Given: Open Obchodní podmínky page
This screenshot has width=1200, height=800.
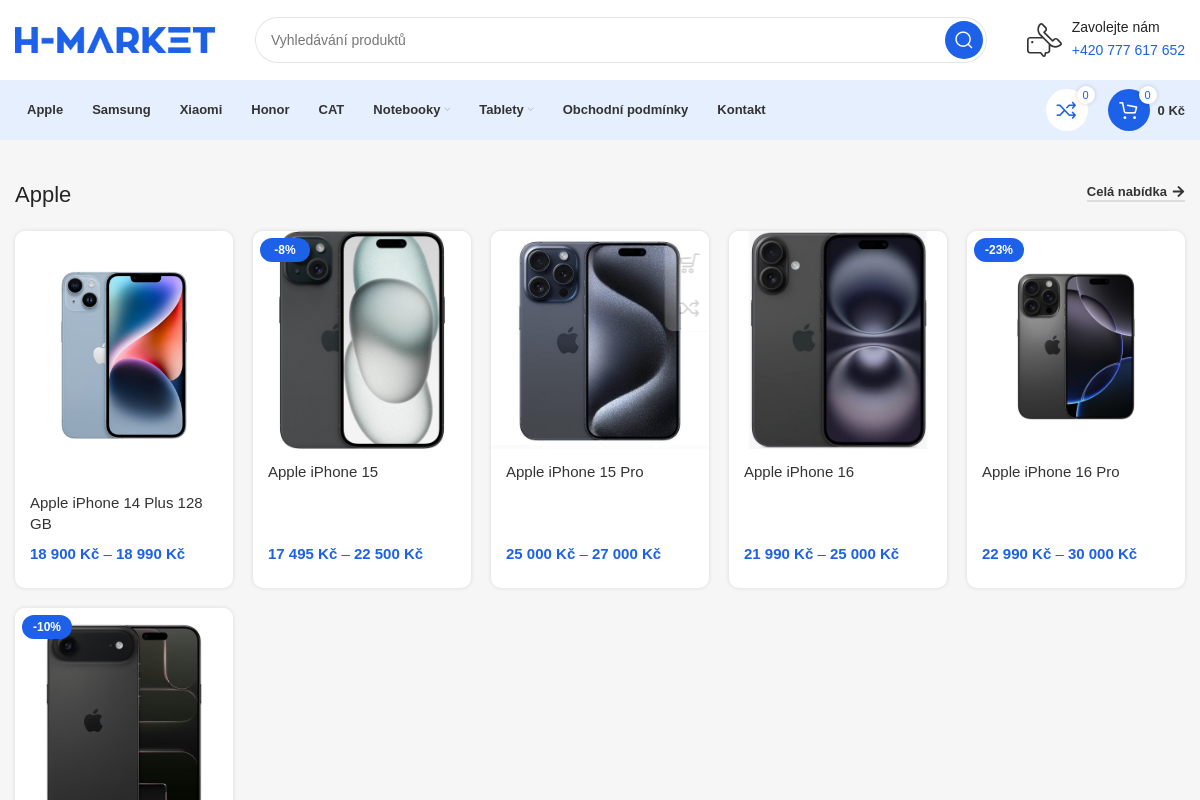Looking at the screenshot, I should pos(625,110).
